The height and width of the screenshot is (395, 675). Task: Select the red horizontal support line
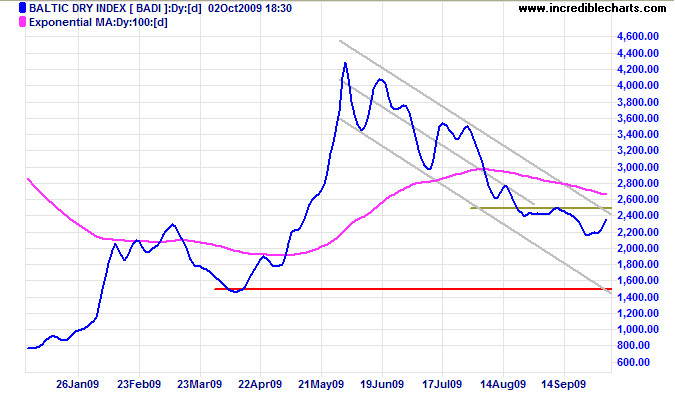coord(413,289)
